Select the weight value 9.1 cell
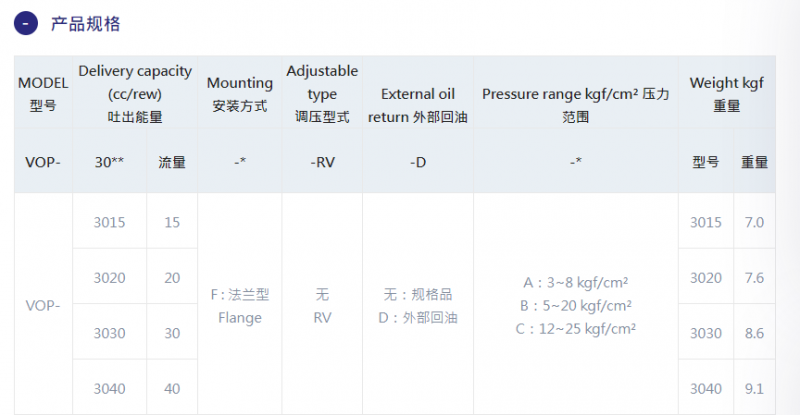800x415 pixels. point(754,388)
